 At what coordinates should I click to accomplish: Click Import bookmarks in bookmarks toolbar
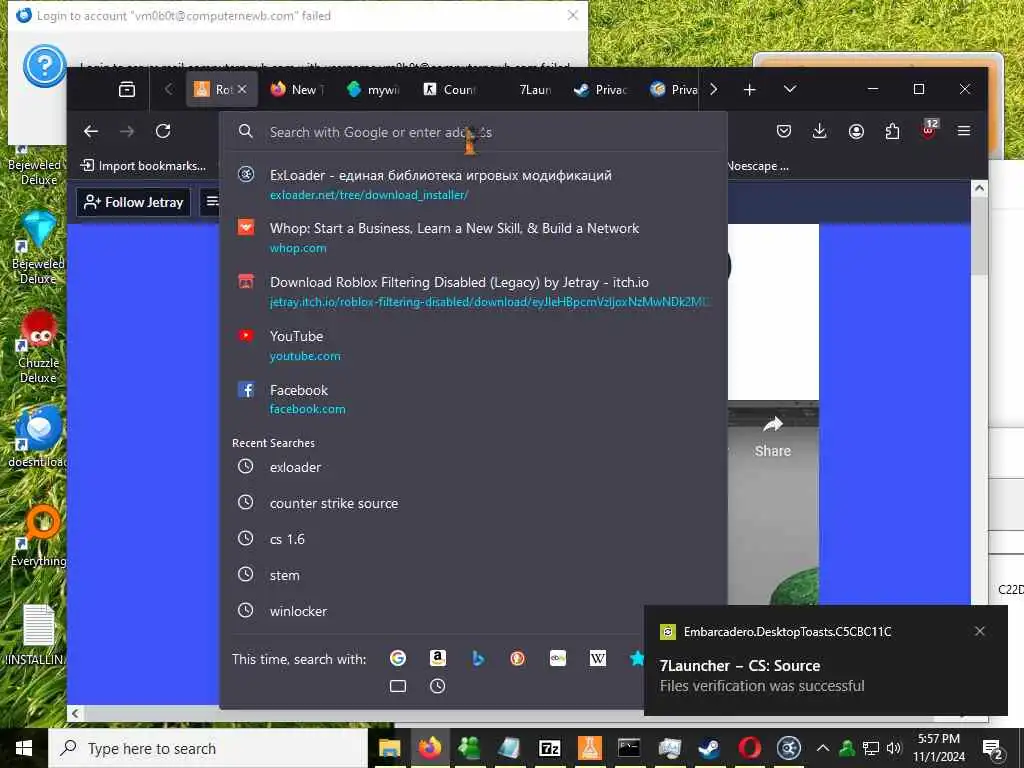143,166
